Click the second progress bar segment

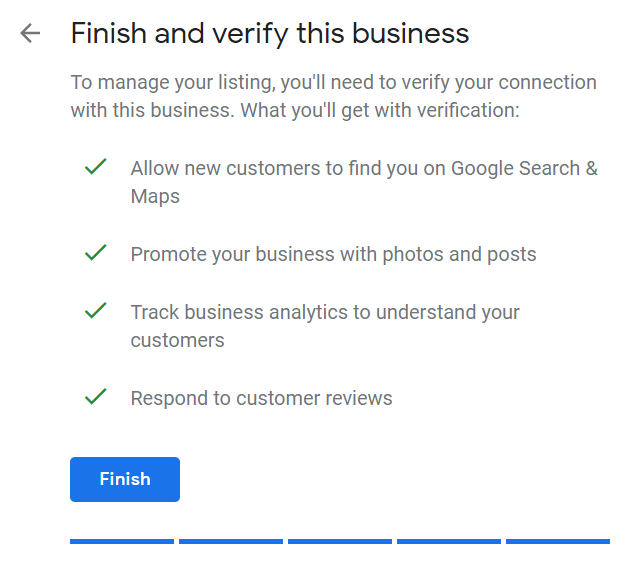coord(230,541)
